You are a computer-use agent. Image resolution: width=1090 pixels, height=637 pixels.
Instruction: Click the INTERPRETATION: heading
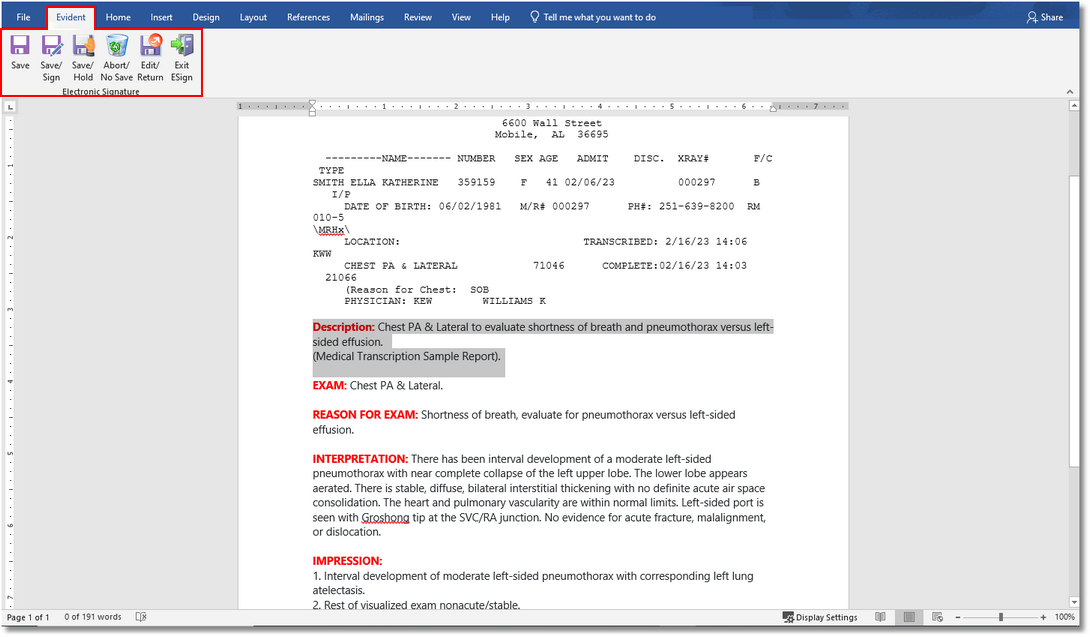click(360, 459)
